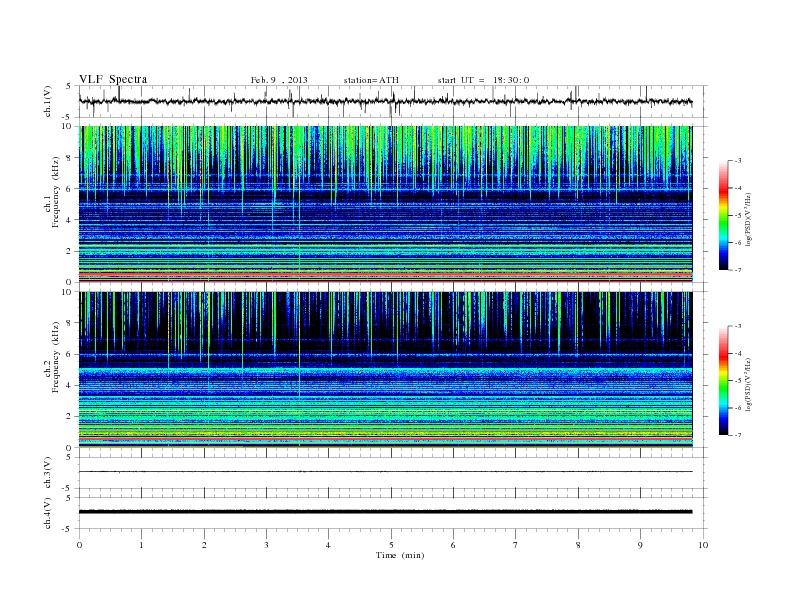
Task: Click time axis tick label "3"
Action: [266, 545]
